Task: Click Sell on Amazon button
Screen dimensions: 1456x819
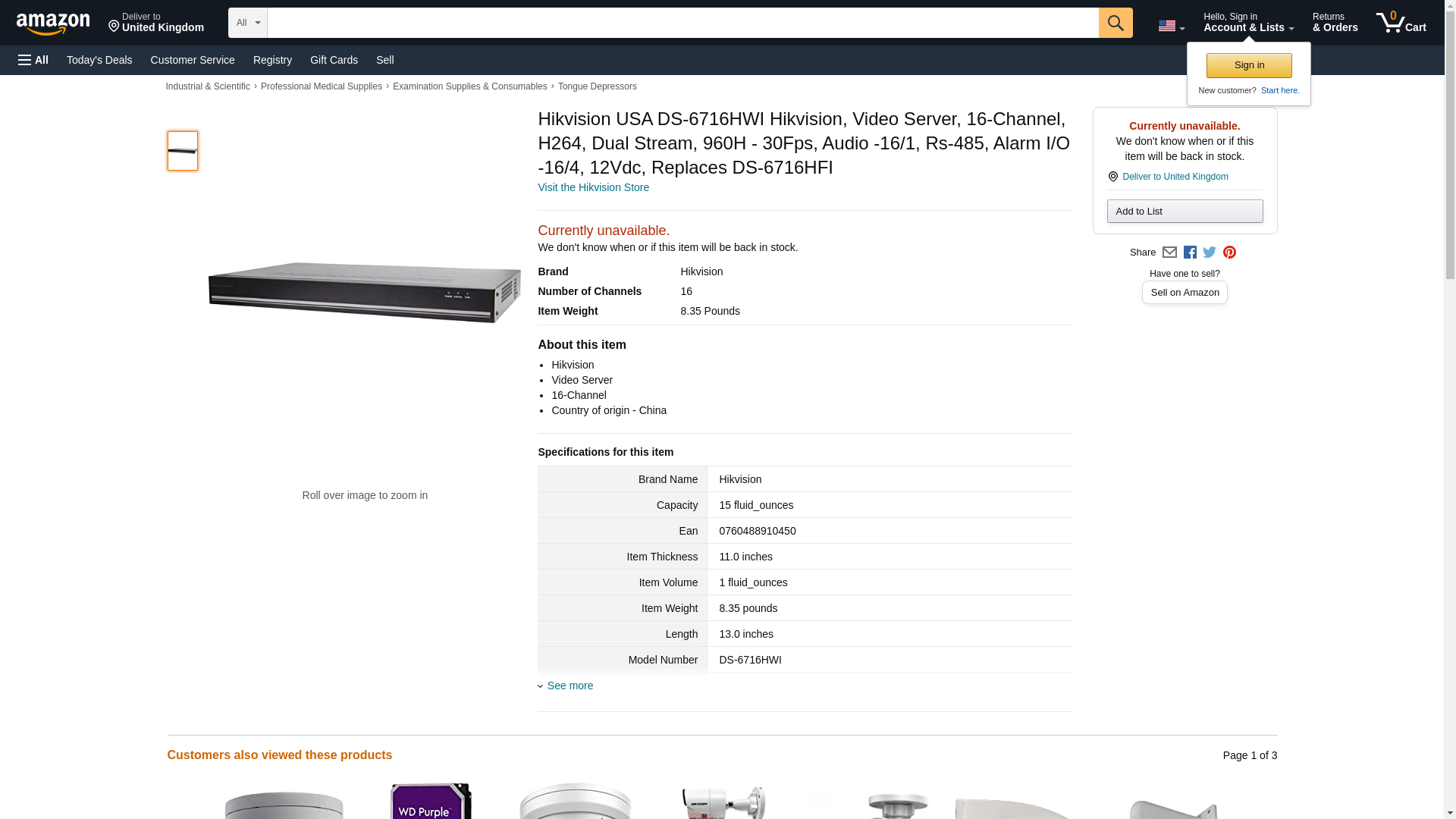Action: pyautogui.click(x=1185, y=292)
